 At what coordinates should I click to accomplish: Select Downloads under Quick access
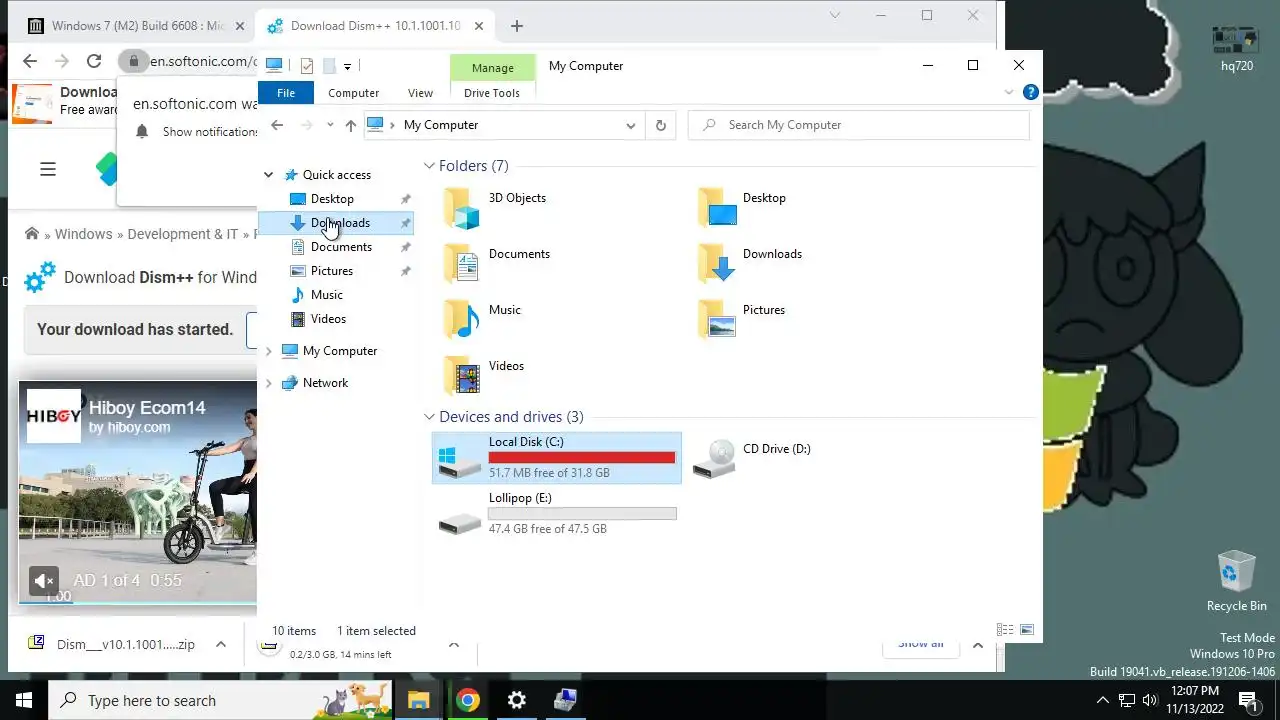(336, 223)
